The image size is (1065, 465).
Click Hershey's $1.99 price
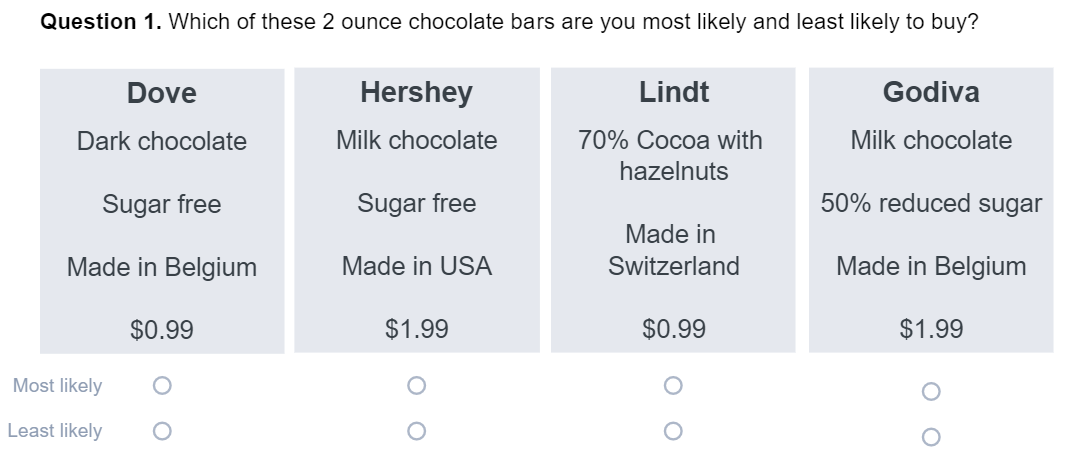(x=416, y=329)
